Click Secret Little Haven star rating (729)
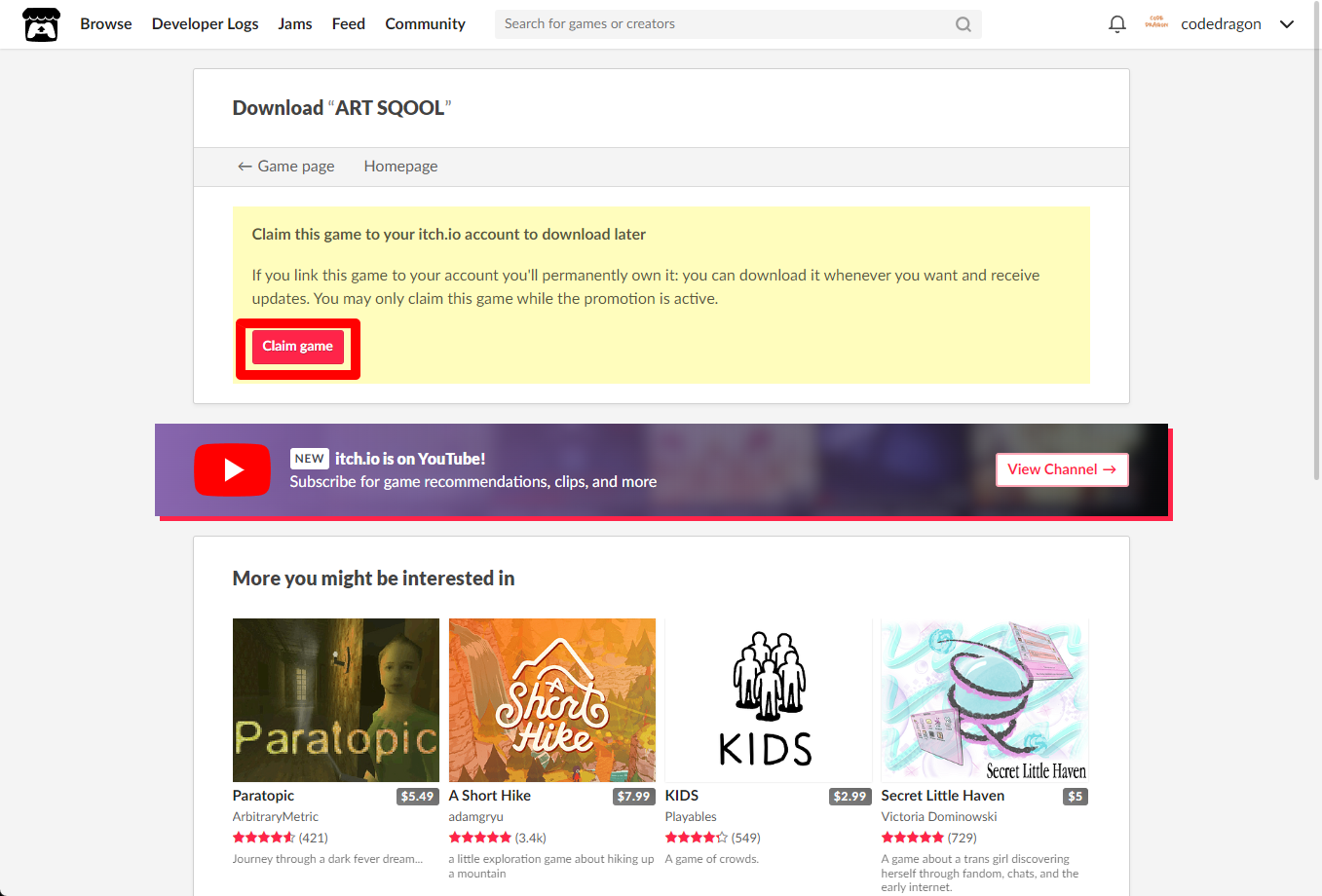The width and height of the screenshot is (1322, 896). point(929,838)
